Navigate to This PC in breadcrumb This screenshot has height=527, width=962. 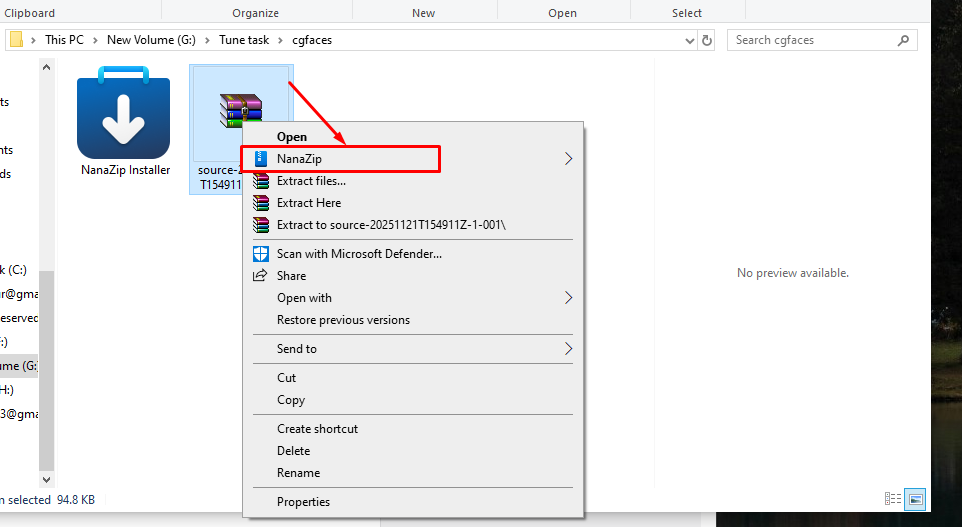pos(64,40)
